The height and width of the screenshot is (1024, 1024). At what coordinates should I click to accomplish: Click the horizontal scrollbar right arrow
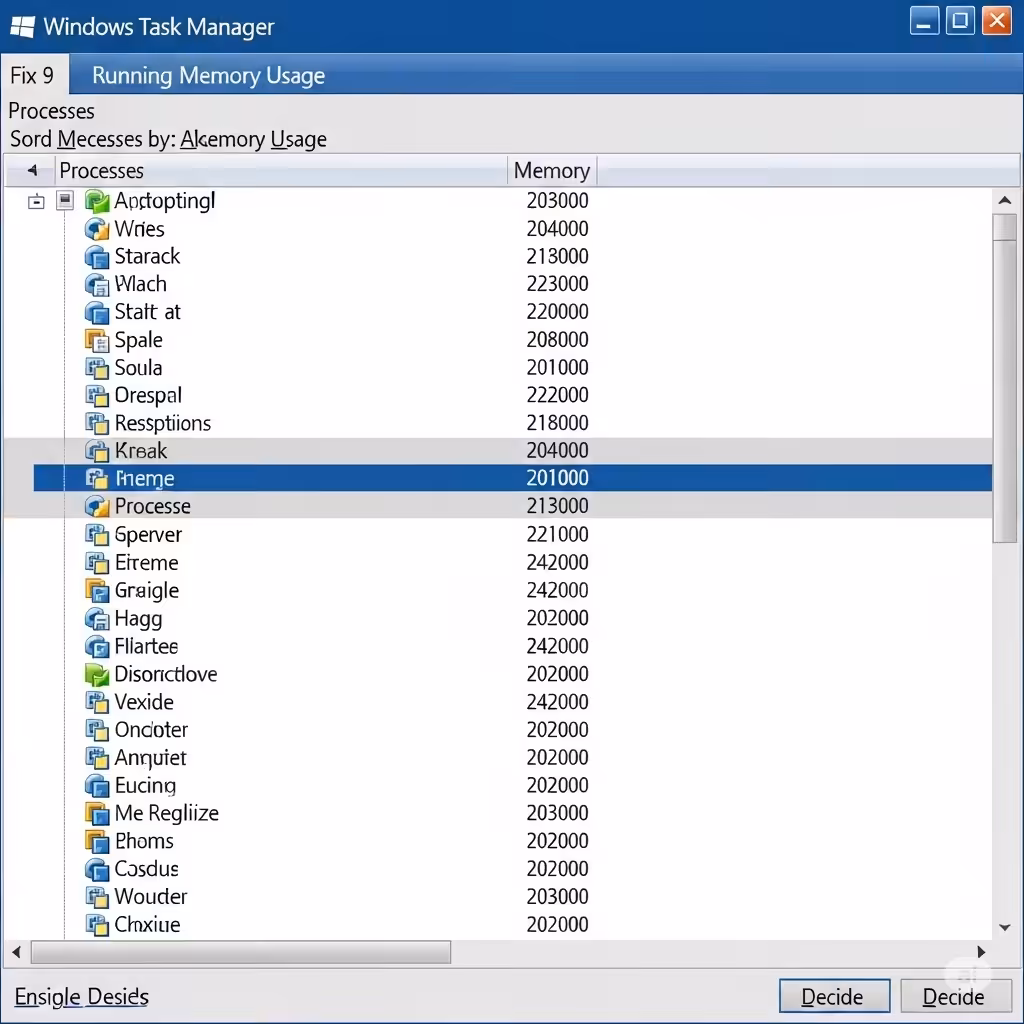(981, 952)
